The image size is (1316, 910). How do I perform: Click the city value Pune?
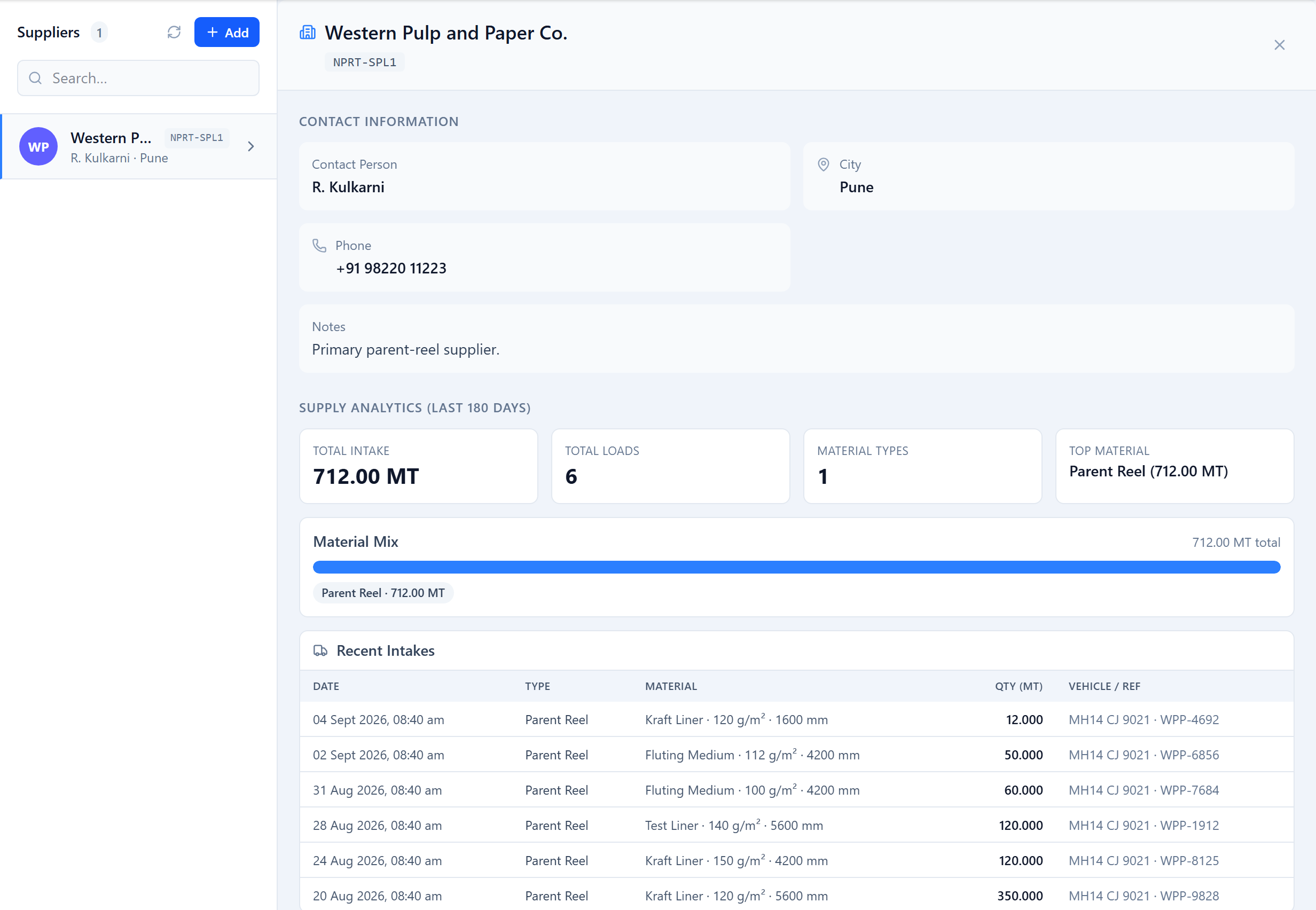856,187
